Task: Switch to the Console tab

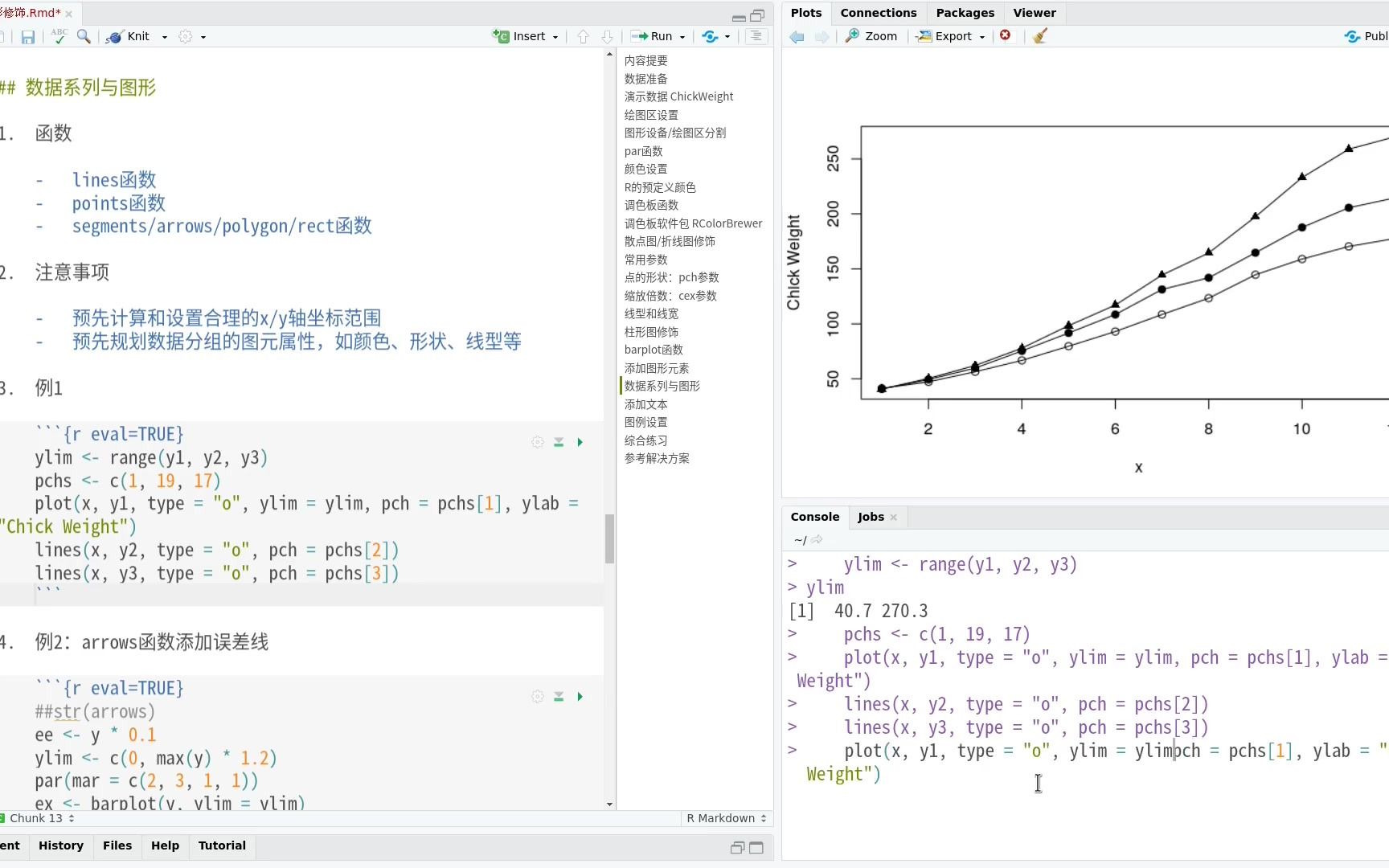Action: click(x=815, y=517)
